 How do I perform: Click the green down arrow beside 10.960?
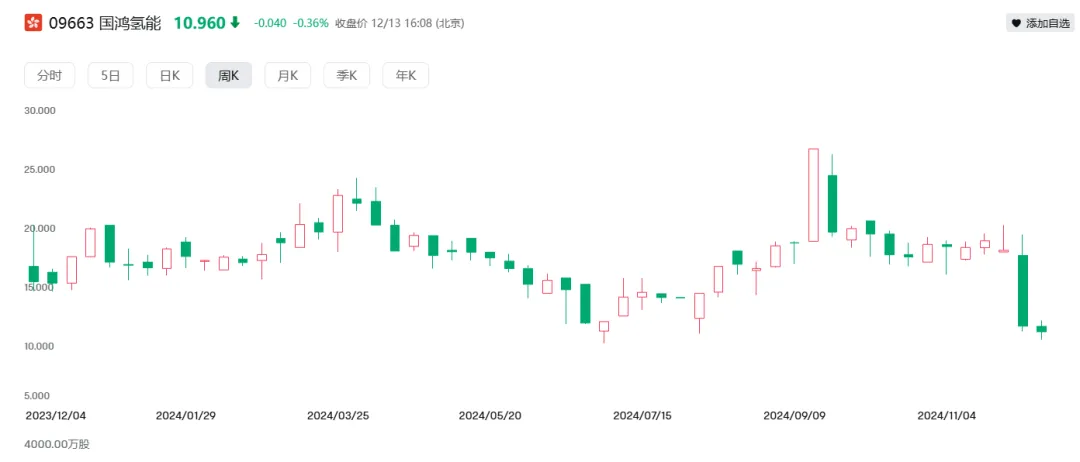(235, 23)
